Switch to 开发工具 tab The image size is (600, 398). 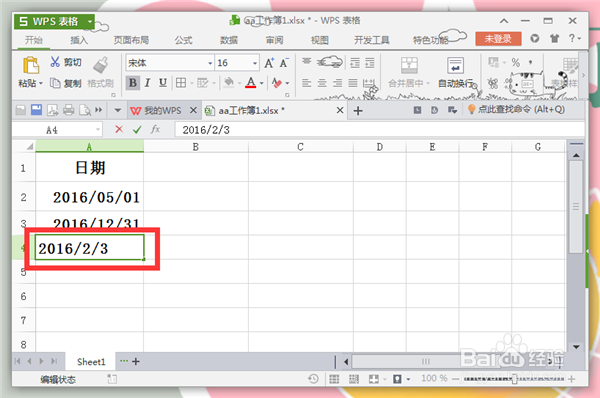pos(372,40)
